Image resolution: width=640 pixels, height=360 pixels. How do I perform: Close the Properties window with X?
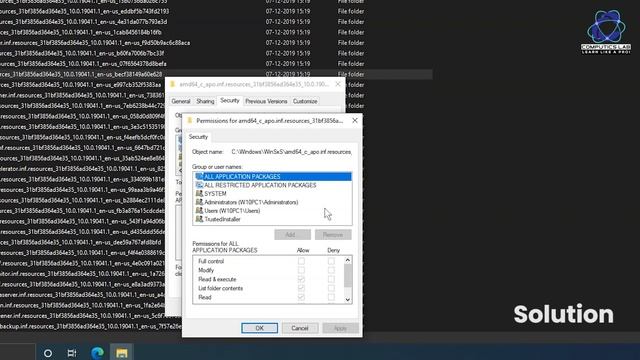click(338, 84)
